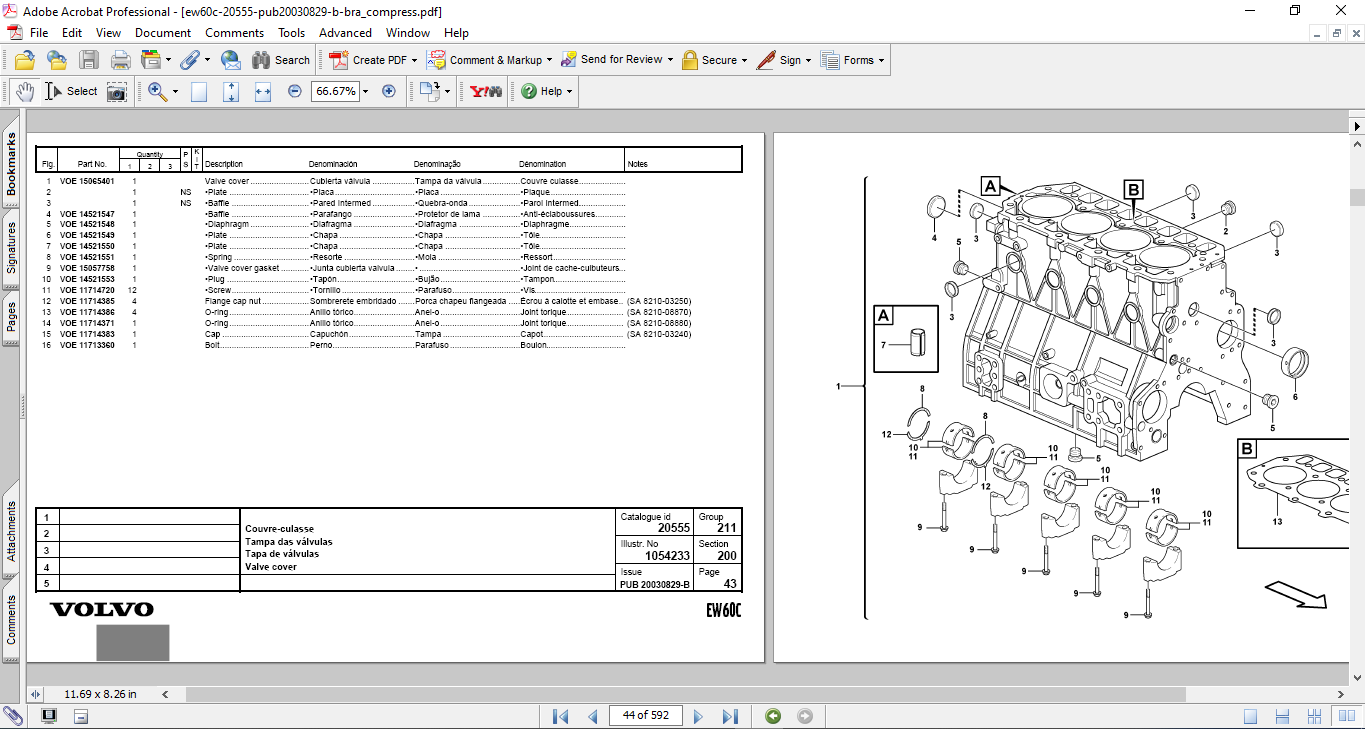Click the Fit Width icon

pyautogui.click(x=263, y=91)
